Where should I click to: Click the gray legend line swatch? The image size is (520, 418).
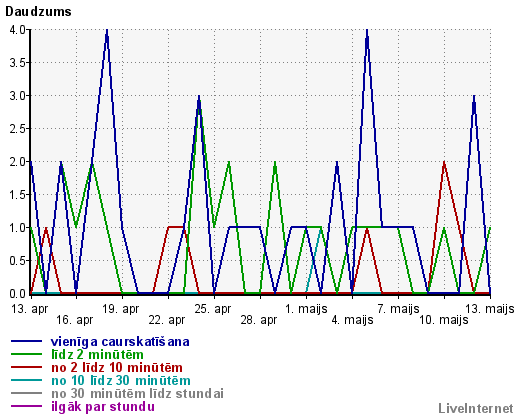(27, 393)
